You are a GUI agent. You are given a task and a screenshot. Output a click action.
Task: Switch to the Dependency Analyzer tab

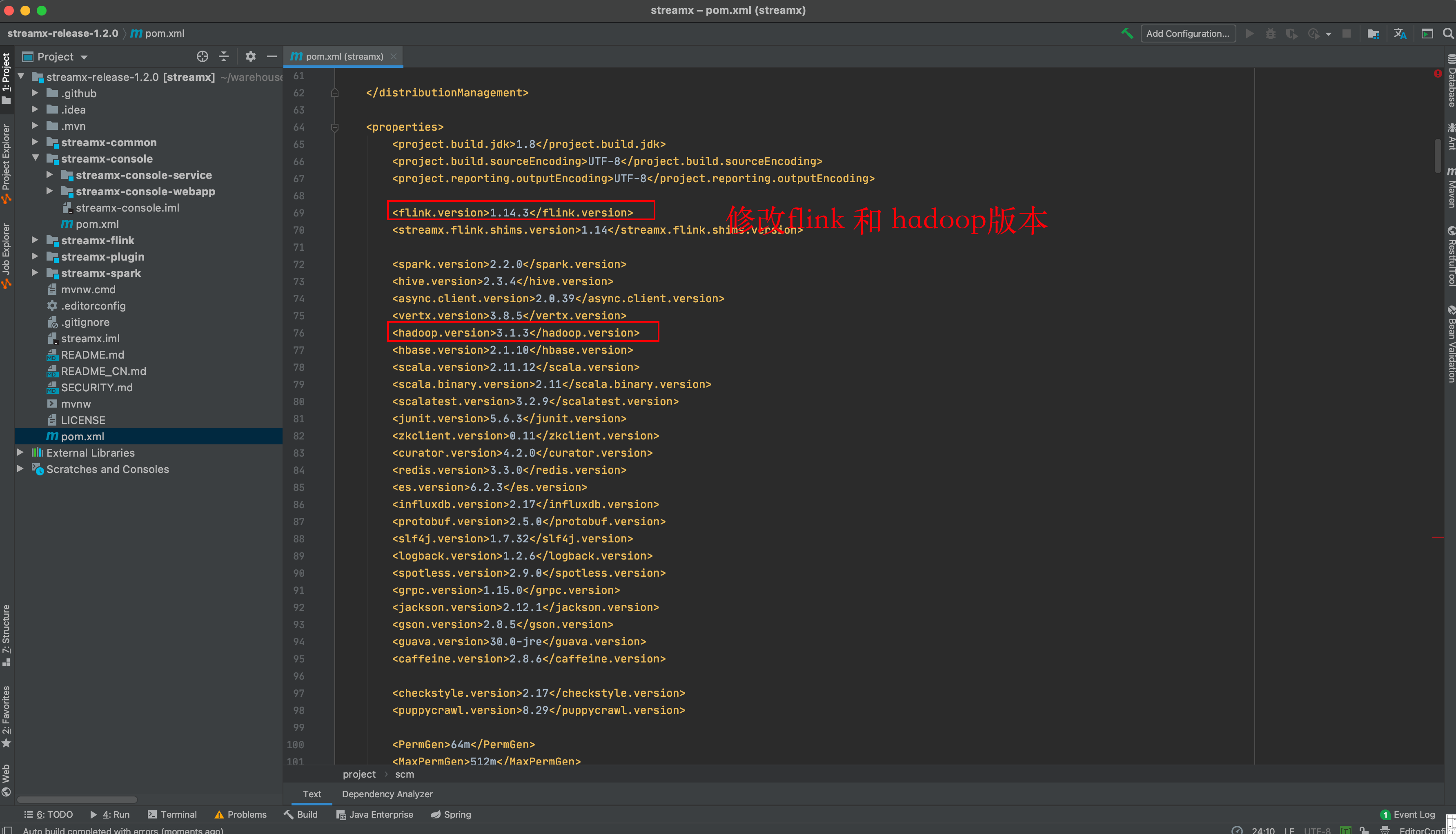tap(387, 794)
